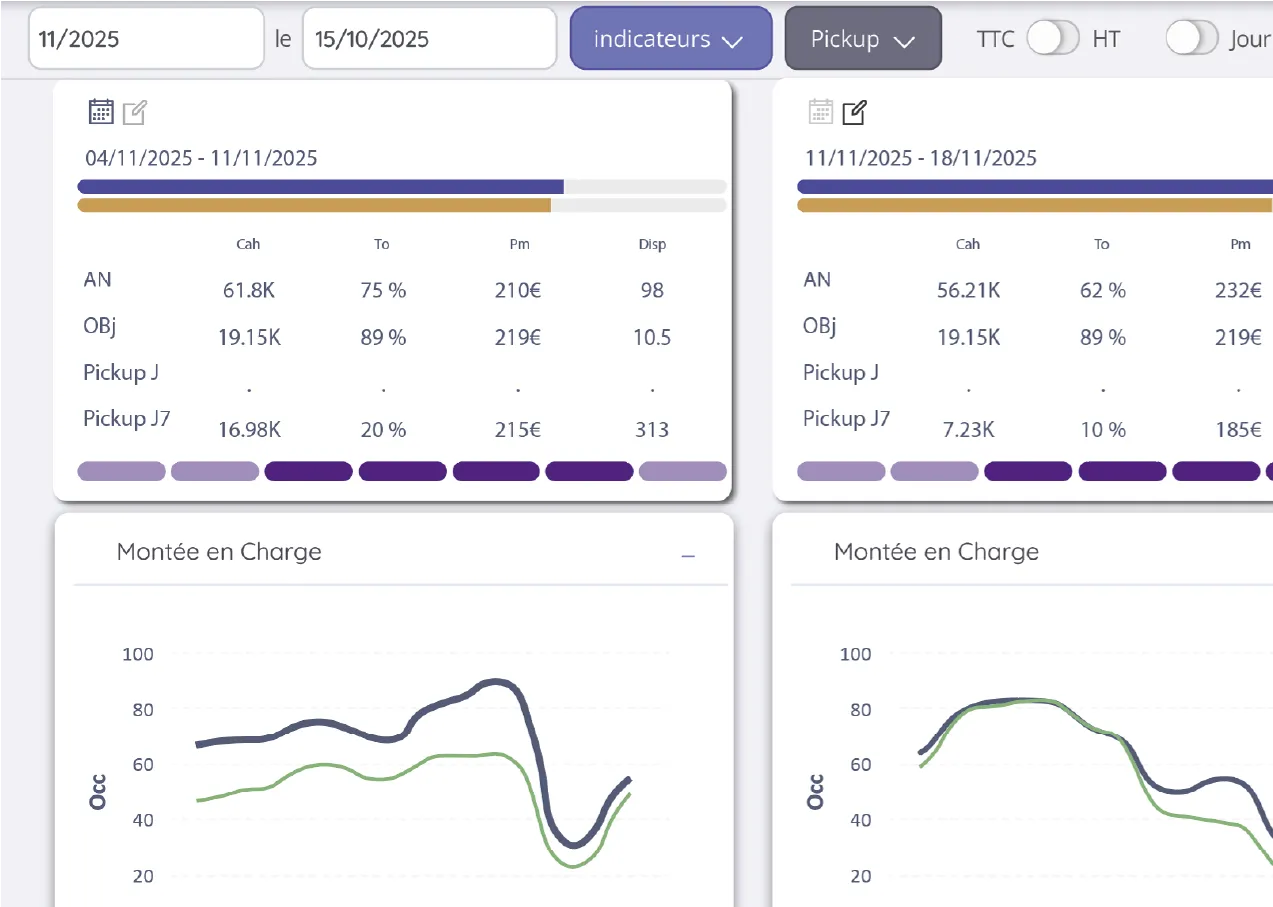
Task: Click Pickup J7 Pm value 185€
Action: 1240,430
